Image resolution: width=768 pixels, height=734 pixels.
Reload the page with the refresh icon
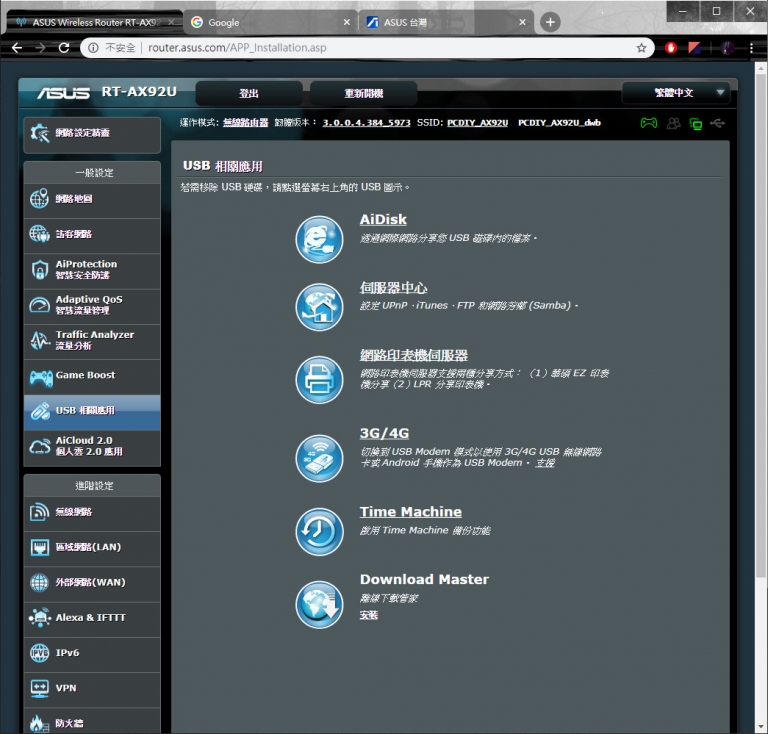[x=64, y=47]
